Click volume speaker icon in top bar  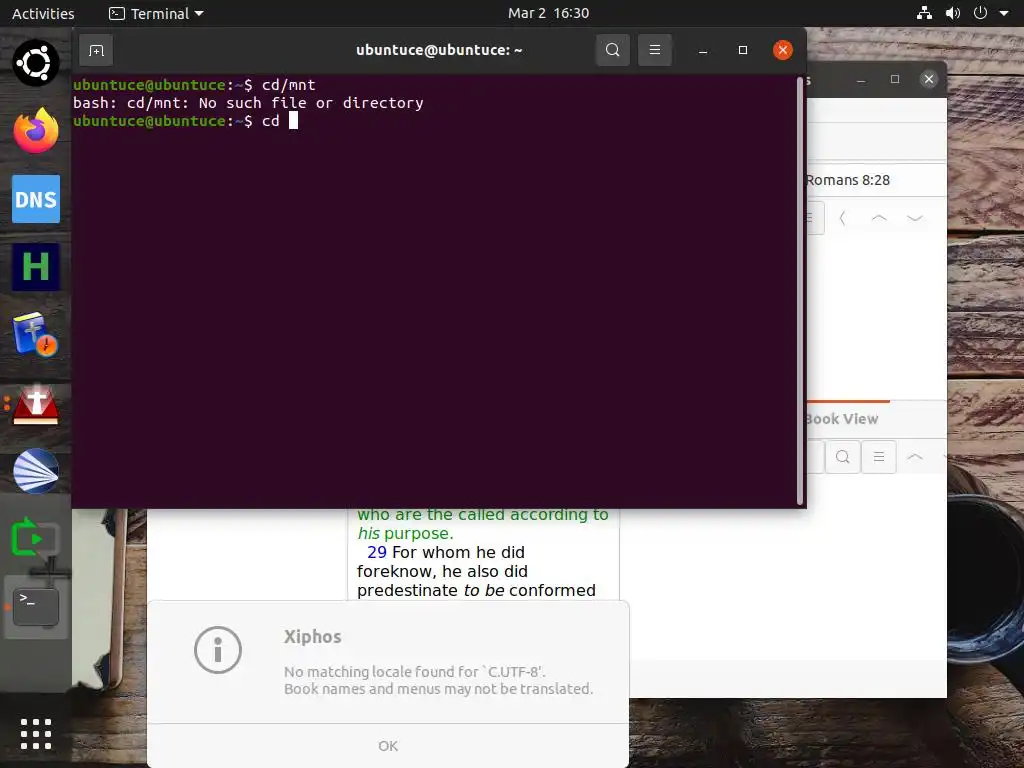coord(952,13)
